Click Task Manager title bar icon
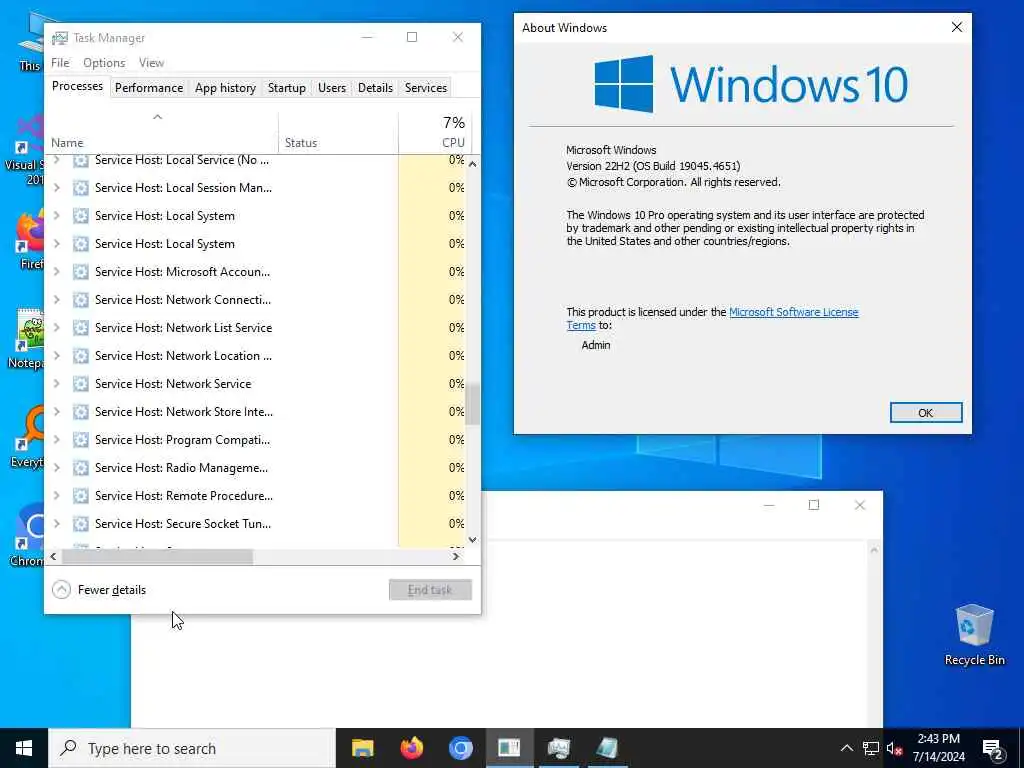Screen dimensions: 1024x768 click(x=59, y=38)
